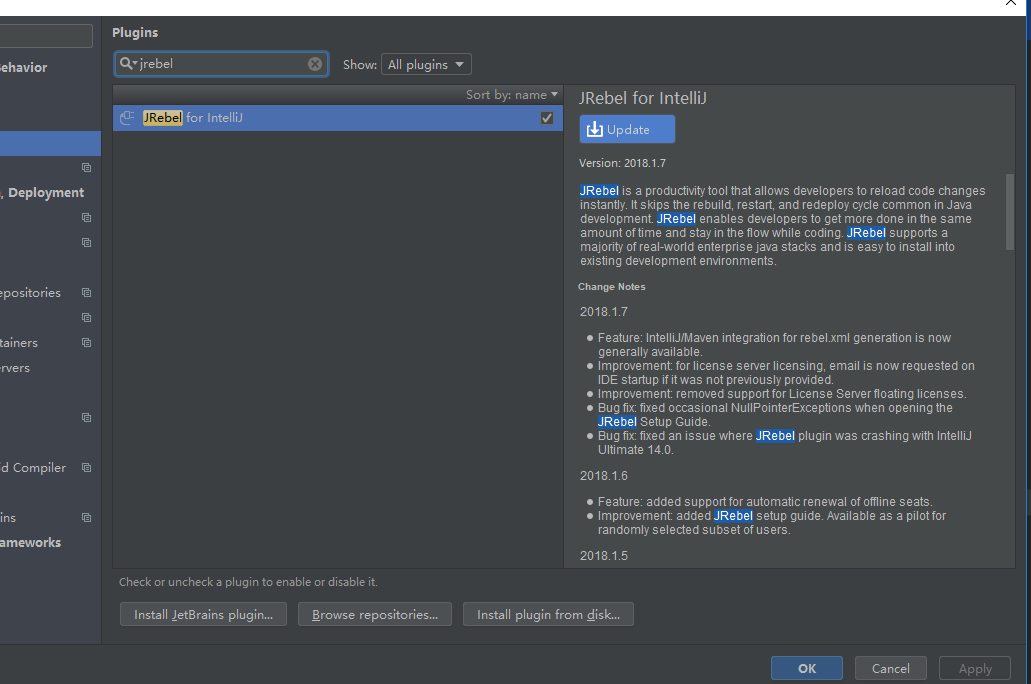Click the search magnifier icon in plugin search
The image size is (1031, 684).
[x=126, y=64]
